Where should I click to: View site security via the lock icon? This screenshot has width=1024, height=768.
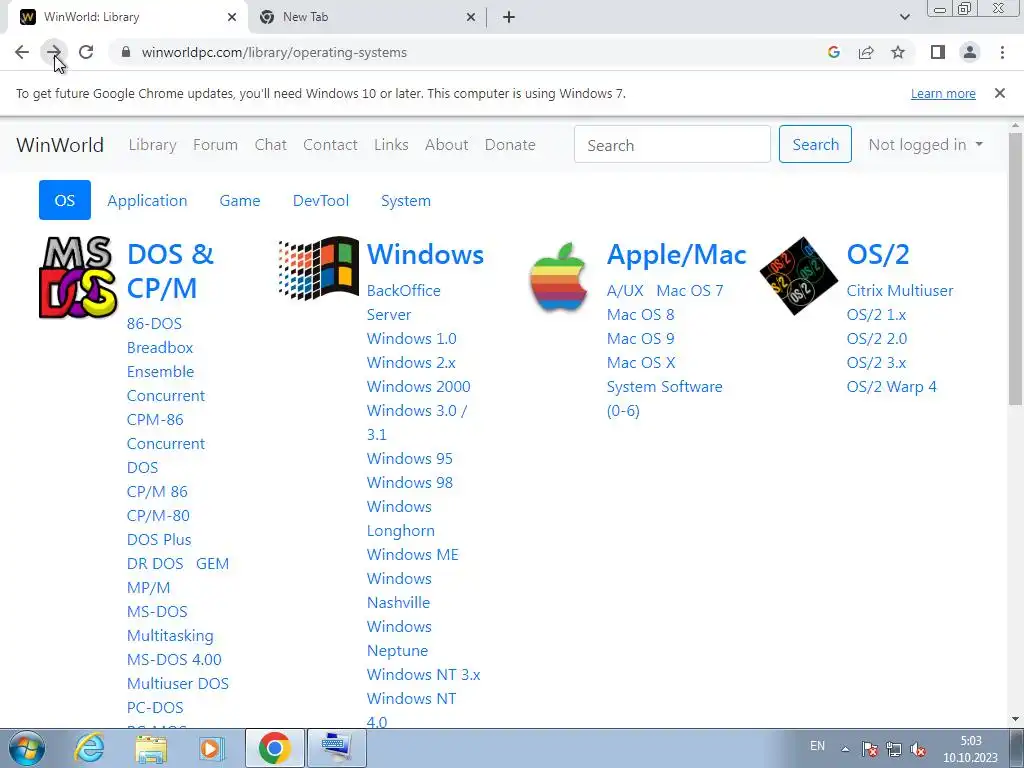click(x=126, y=52)
